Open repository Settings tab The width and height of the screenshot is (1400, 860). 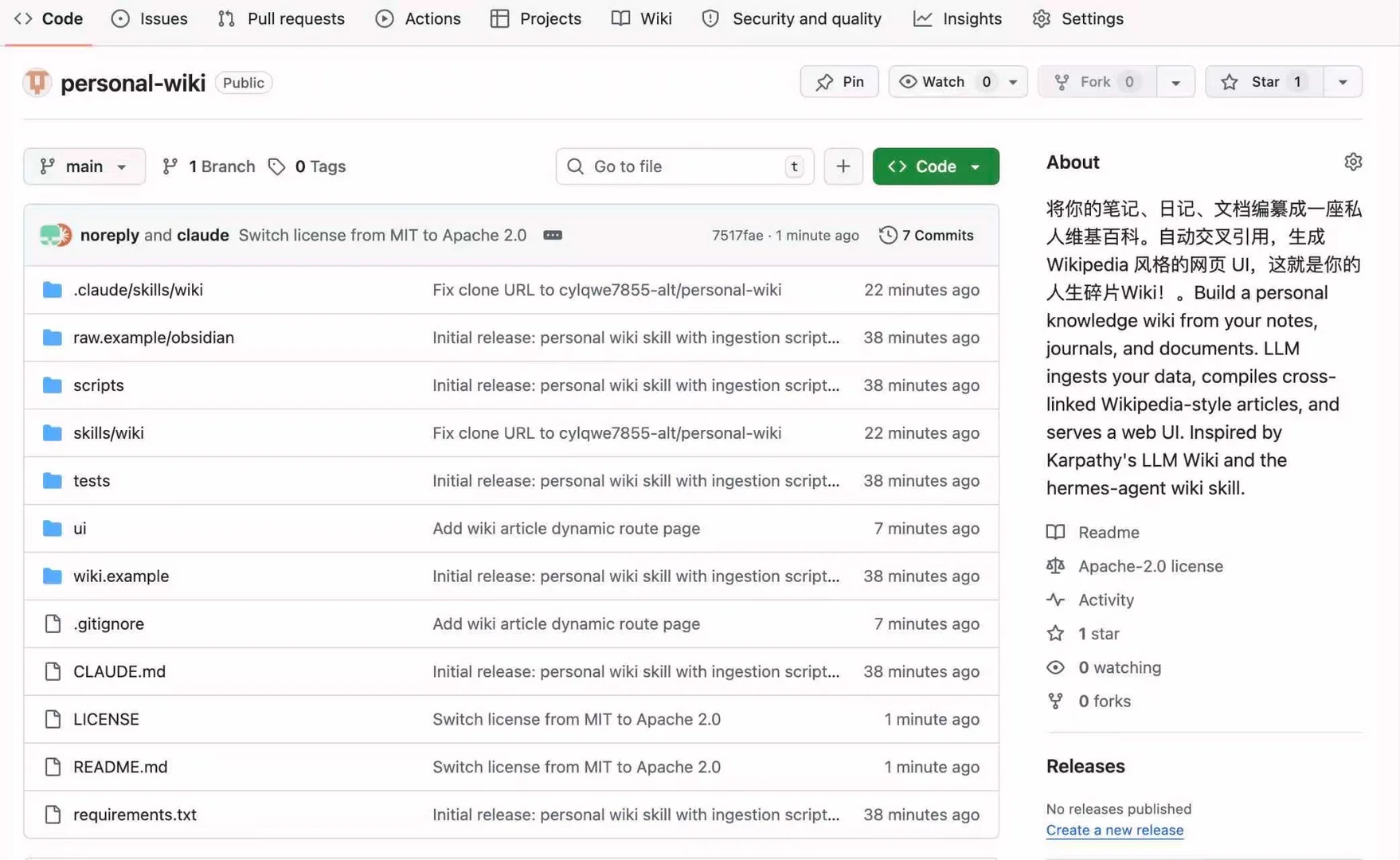pos(1077,18)
